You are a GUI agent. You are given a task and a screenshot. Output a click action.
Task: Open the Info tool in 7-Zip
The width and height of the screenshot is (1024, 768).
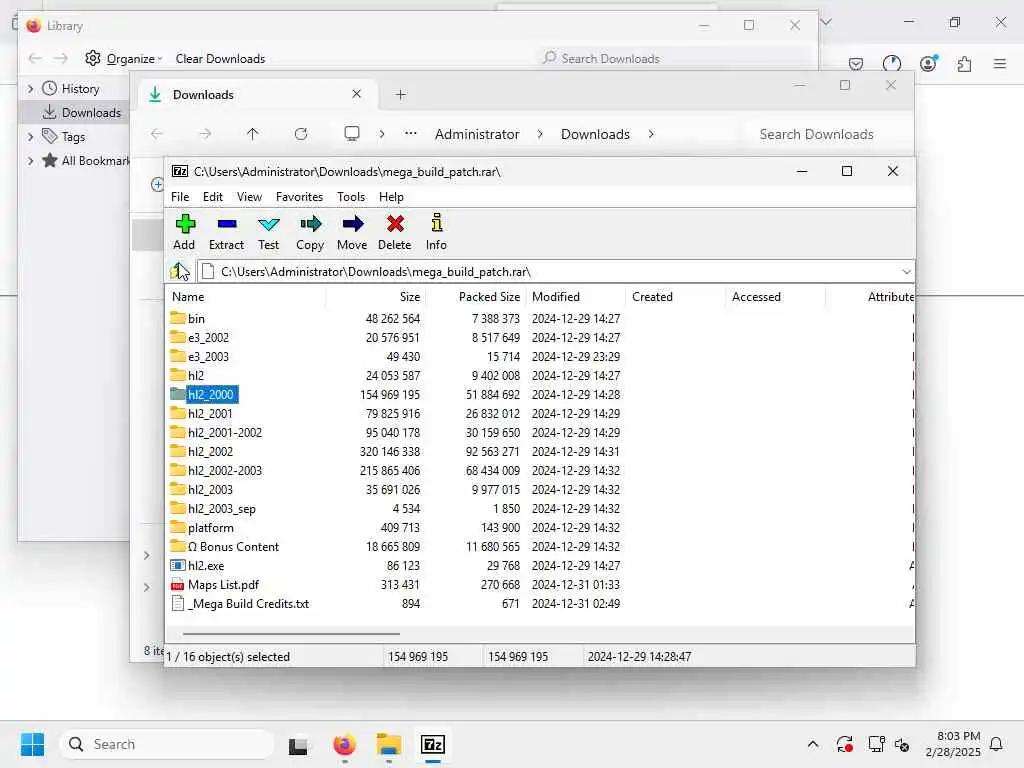coord(436,232)
